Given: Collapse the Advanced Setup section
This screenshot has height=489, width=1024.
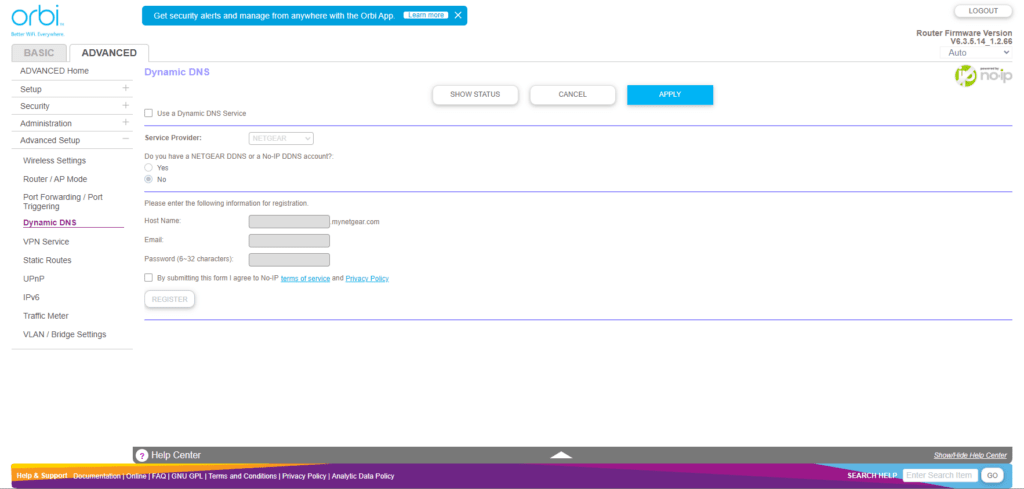Looking at the screenshot, I should pyautogui.click(x=125, y=140).
